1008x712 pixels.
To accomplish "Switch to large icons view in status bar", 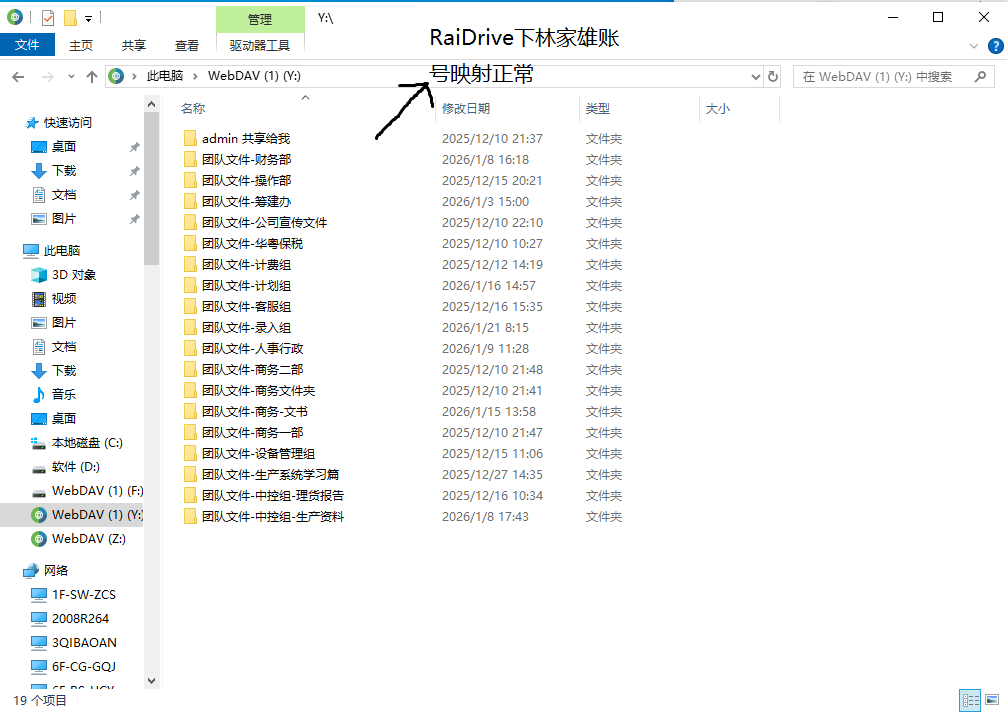I will (992, 700).
